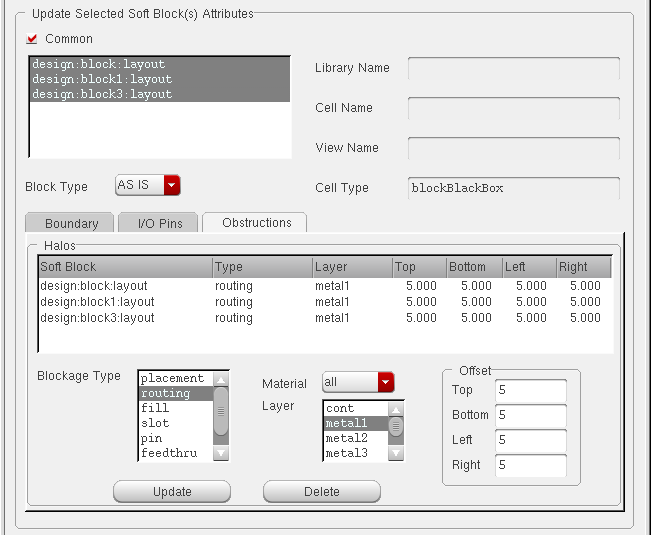Choose placement in Blockage Type list
Image resolution: width=651 pixels, height=535 pixels.
[x=172, y=378]
